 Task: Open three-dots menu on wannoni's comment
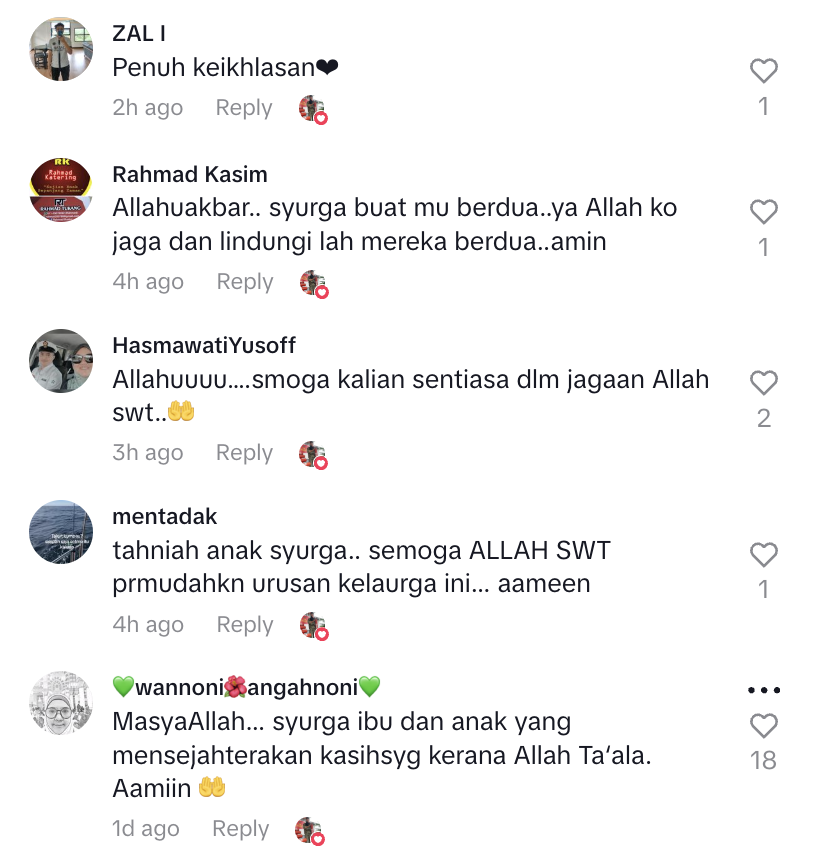point(764,690)
